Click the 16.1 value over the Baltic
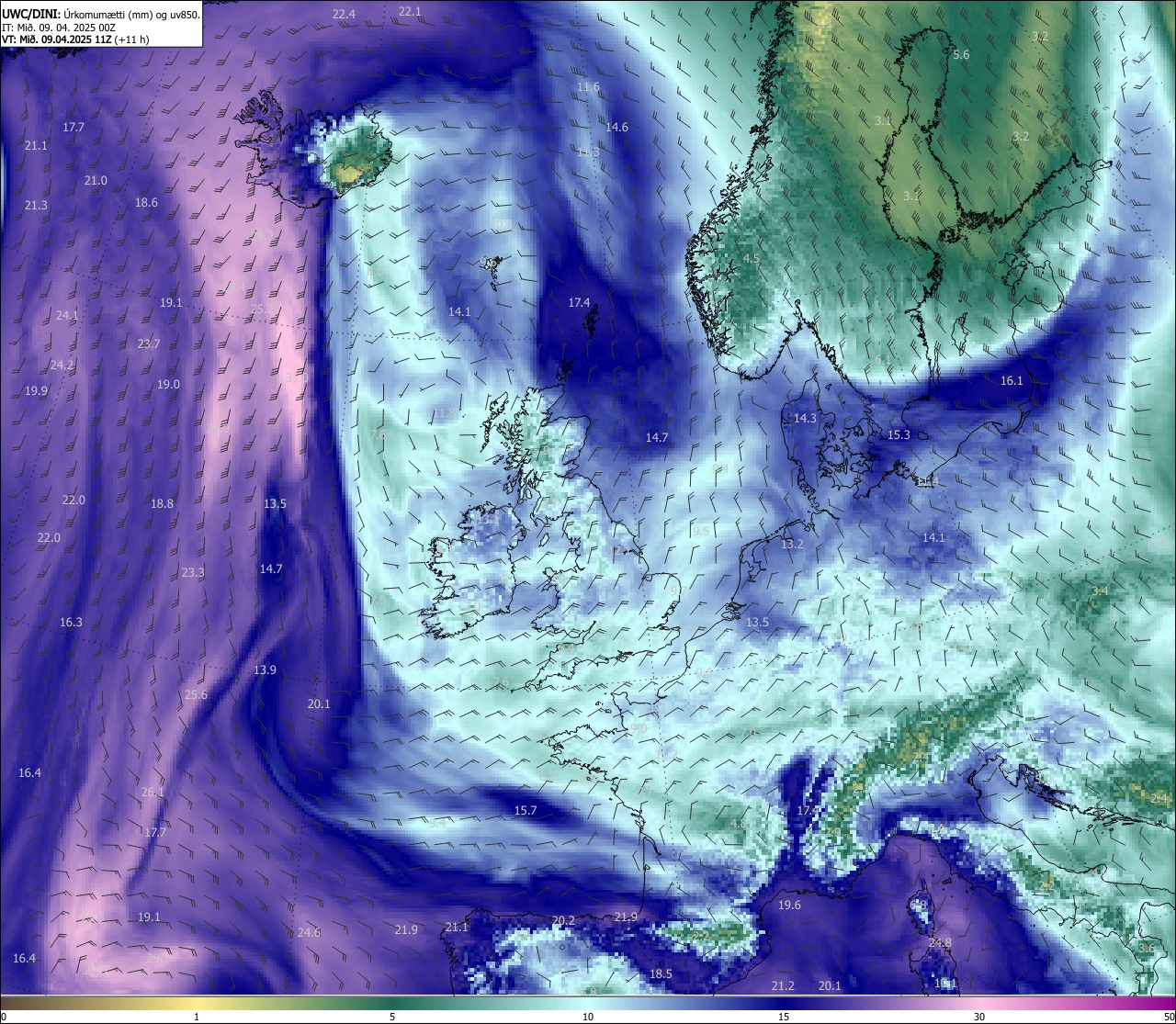The image size is (1176, 1024). coord(1012,381)
